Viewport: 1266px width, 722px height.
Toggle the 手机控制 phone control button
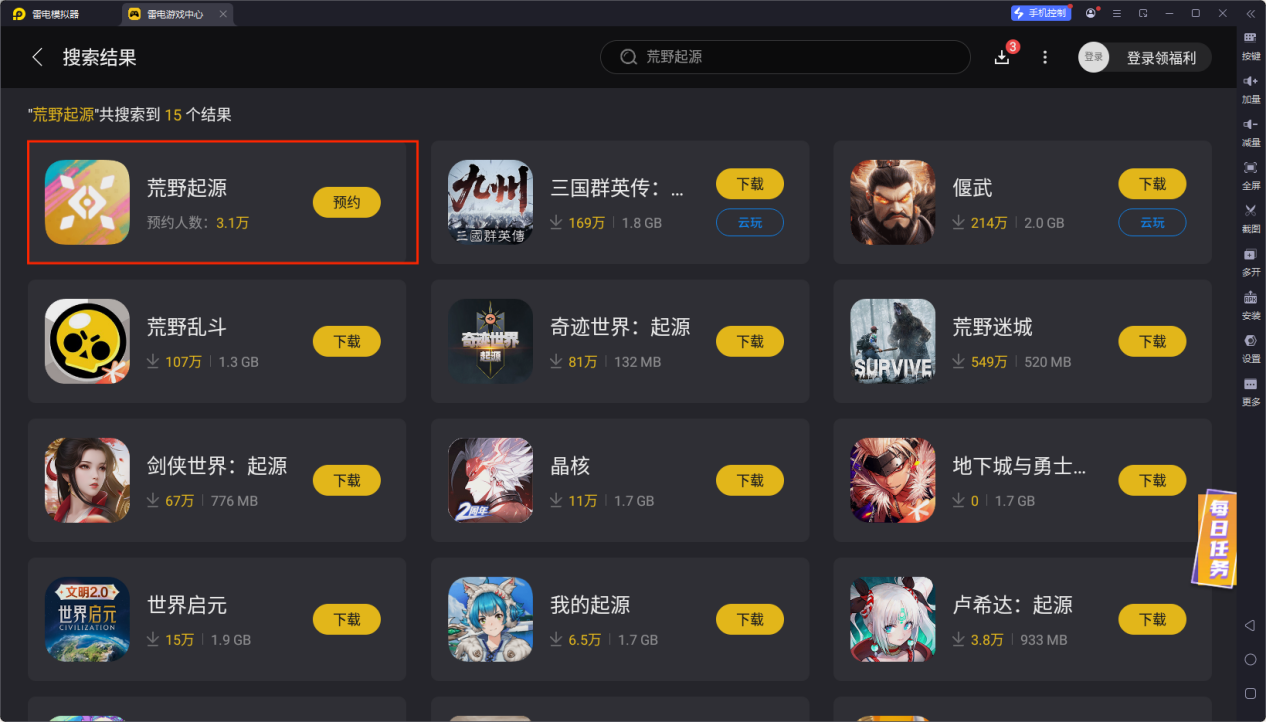coord(1040,13)
